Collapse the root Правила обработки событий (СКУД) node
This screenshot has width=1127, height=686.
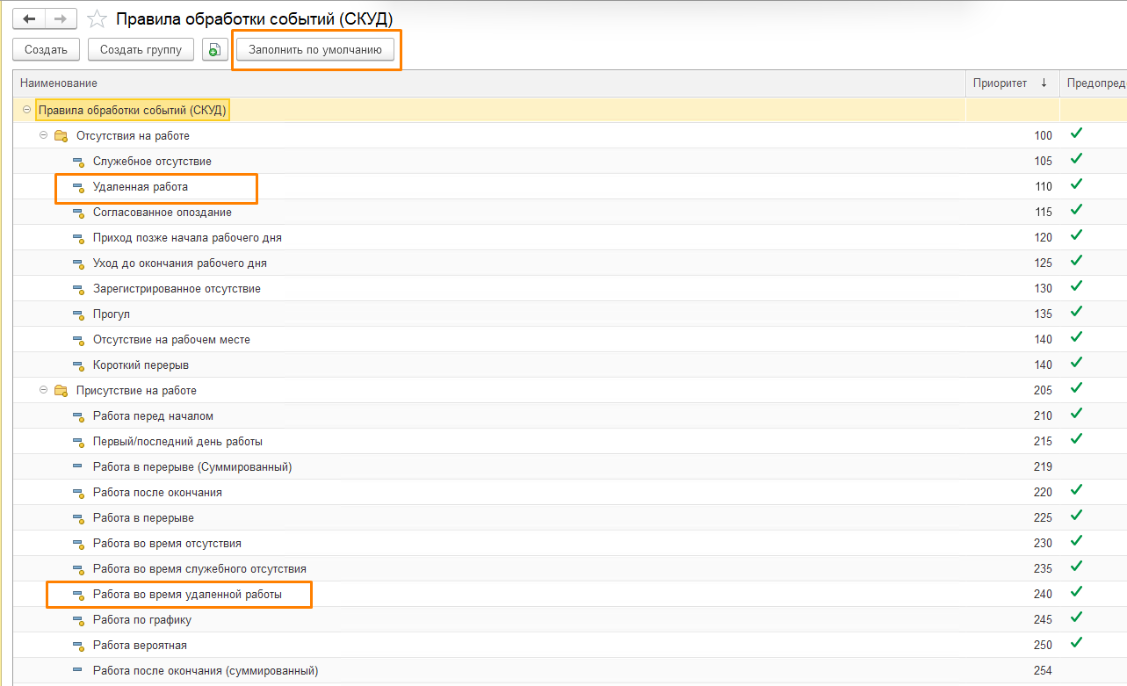(x=27, y=110)
